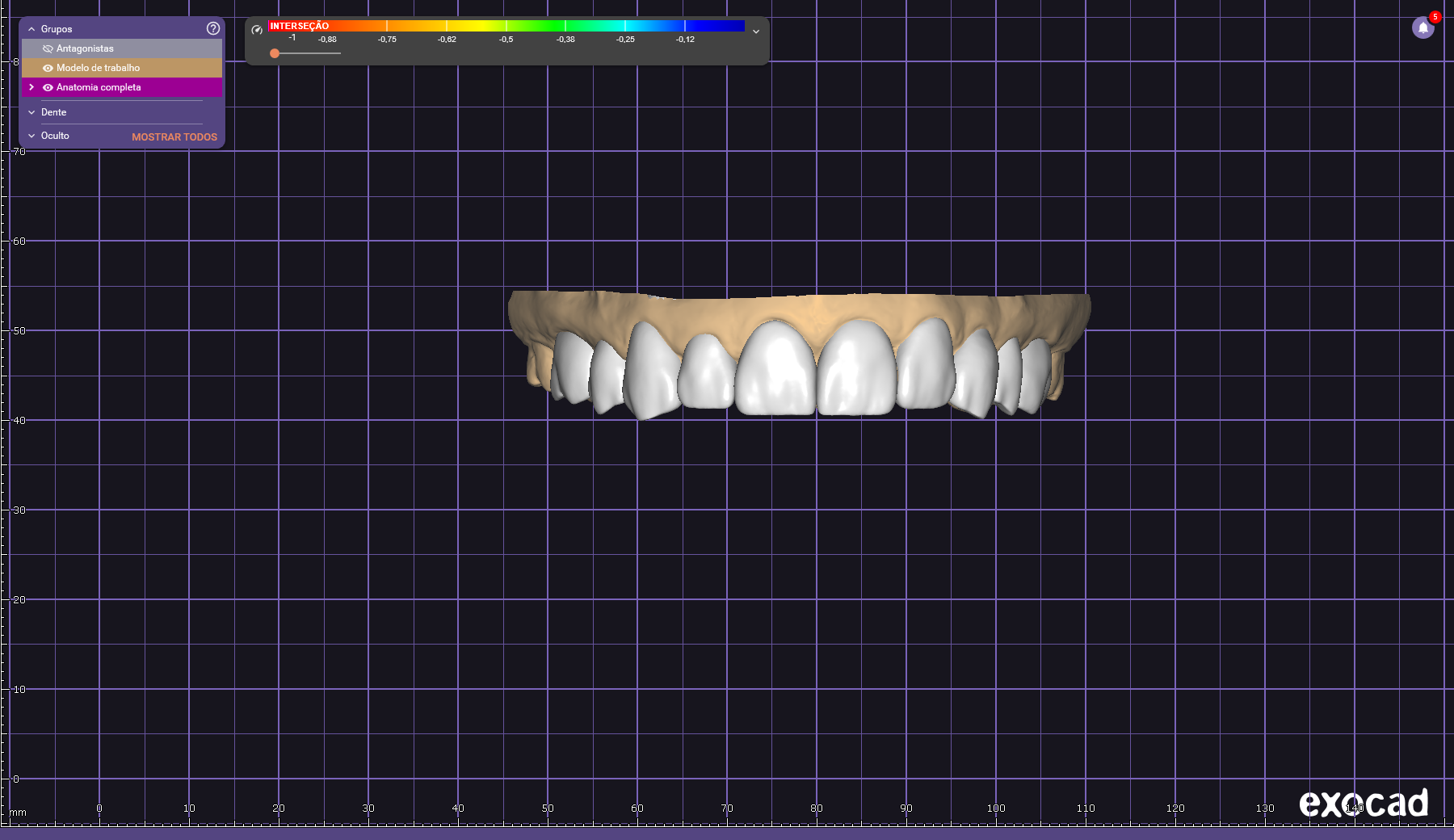Viewport: 1454px width, 840px height.
Task: Expand the Anatomia completa group arrow
Action: 32,87
